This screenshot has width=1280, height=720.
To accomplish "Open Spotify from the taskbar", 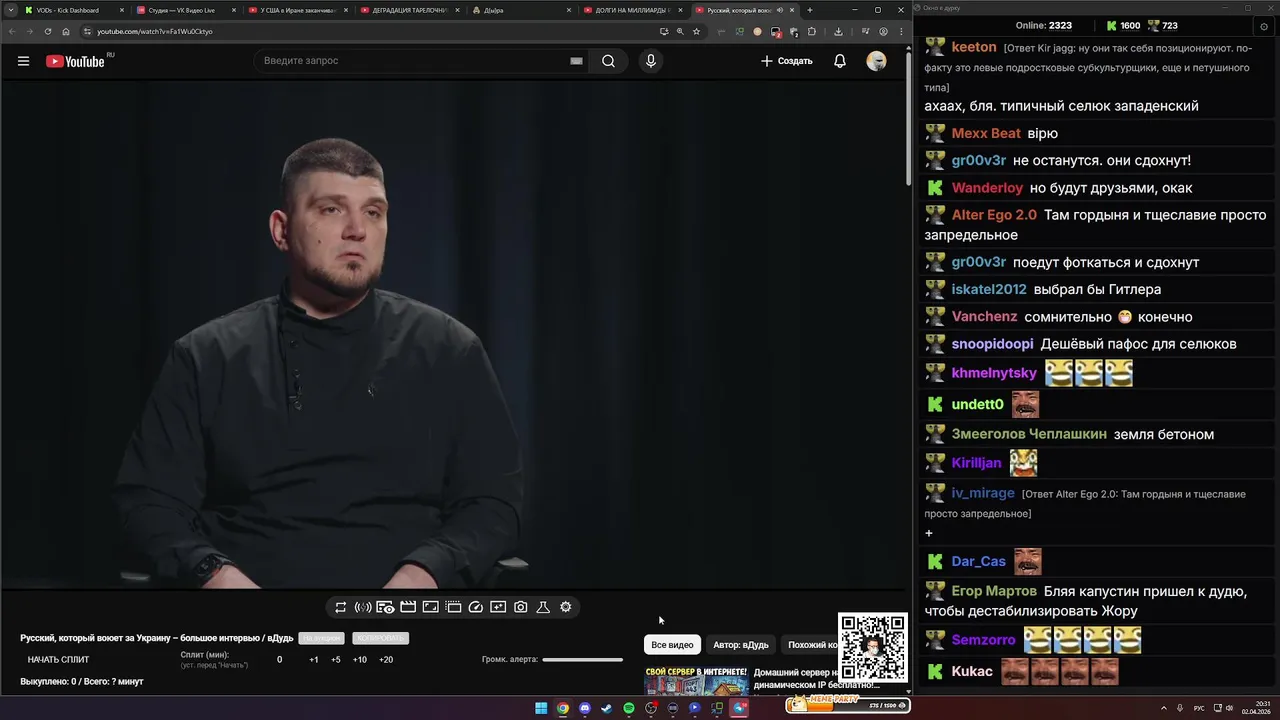I will (x=629, y=708).
